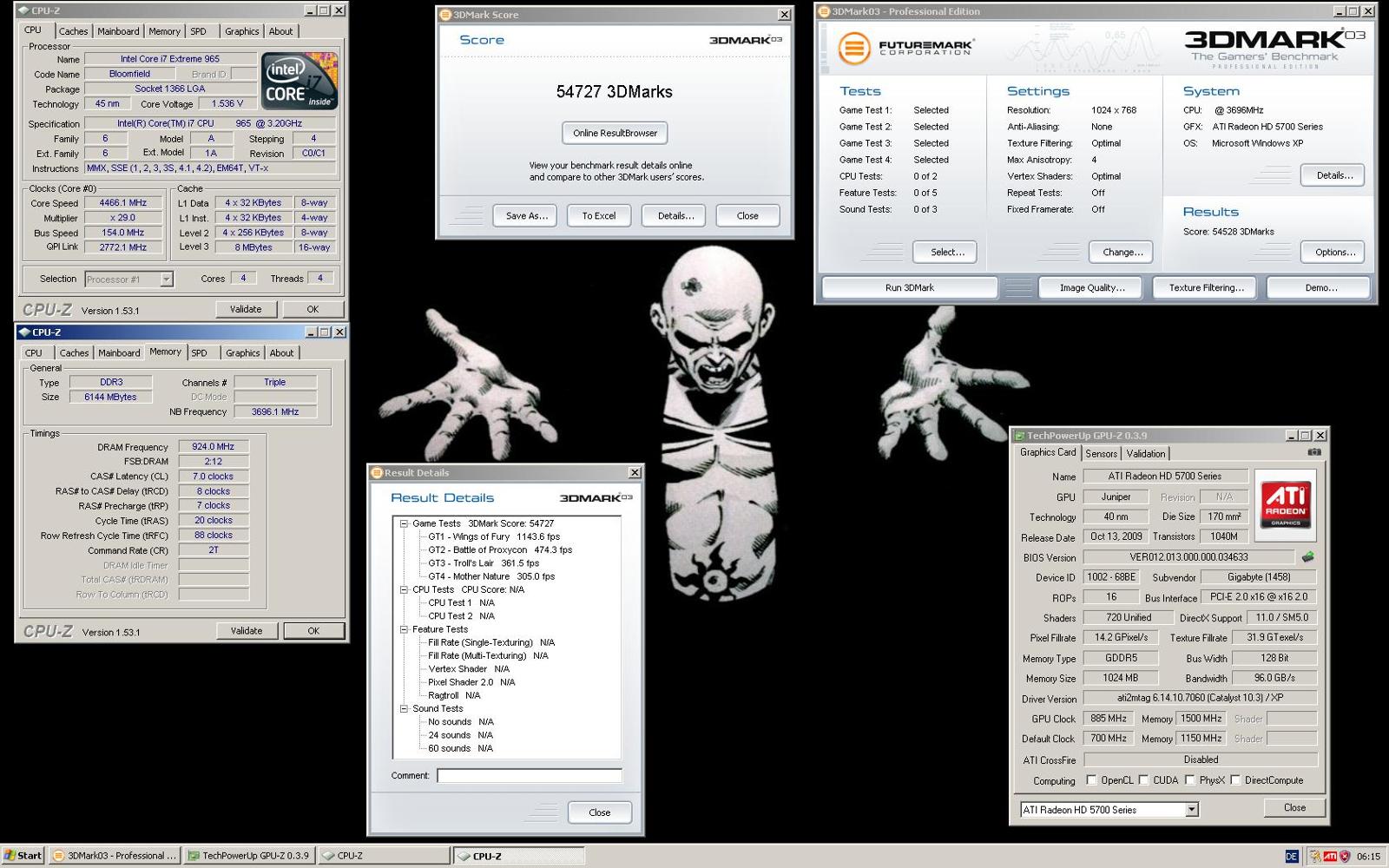This screenshot has height=868, width=1389.
Task: Click Options under the Results section
Action: [x=1333, y=252]
